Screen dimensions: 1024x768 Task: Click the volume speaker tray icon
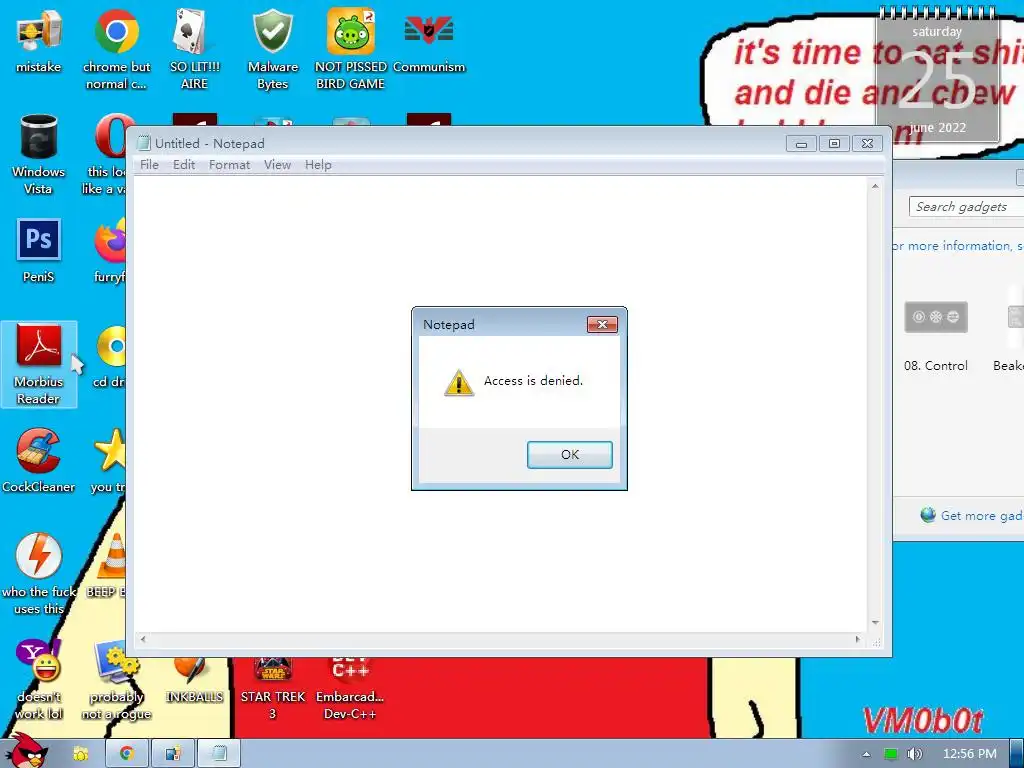pyautogui.click(x=914, y=754)
